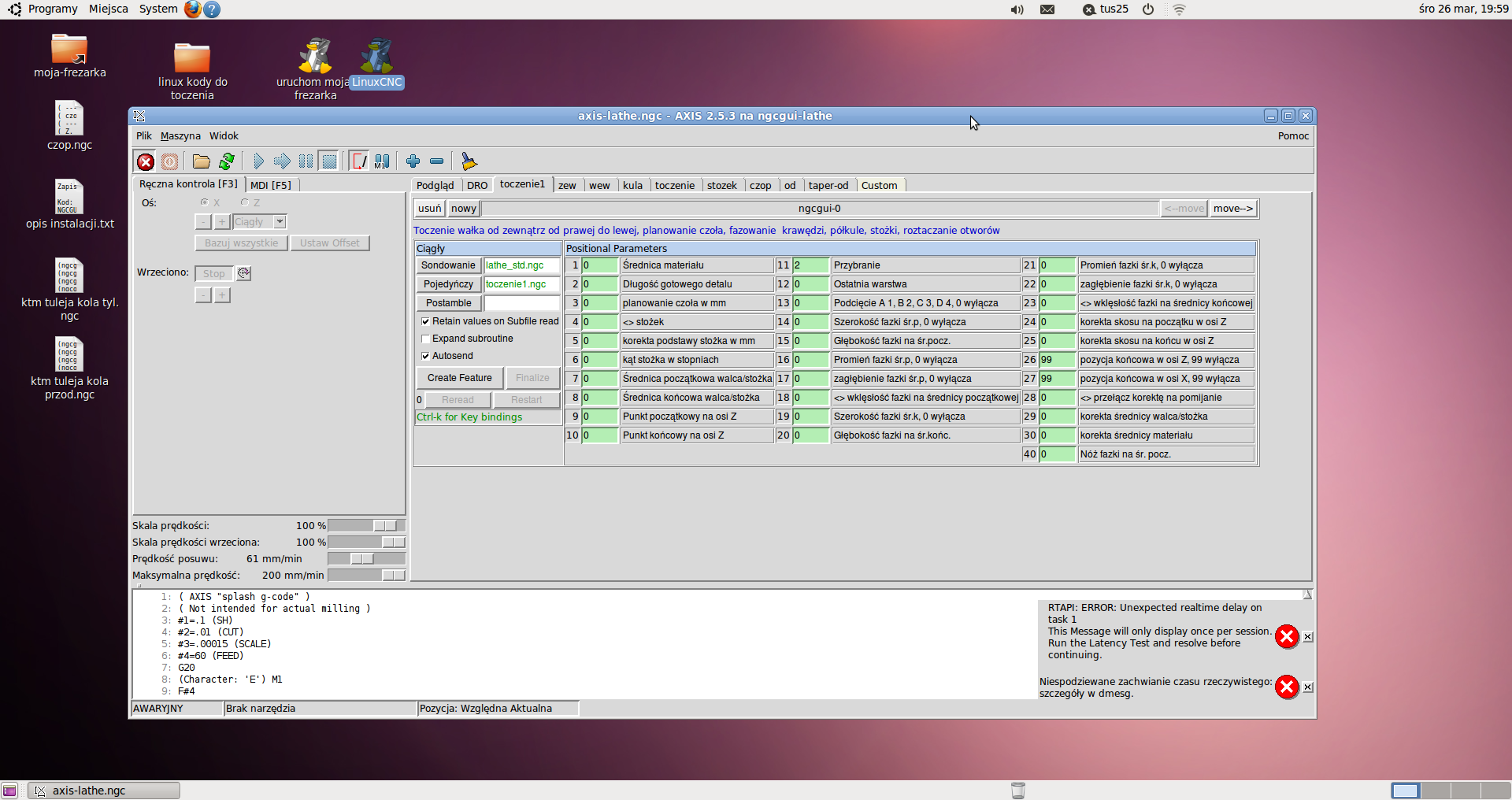1512x800 pixels.
Task: Switch to Custom tab
Action: click(x=880, y=186)
